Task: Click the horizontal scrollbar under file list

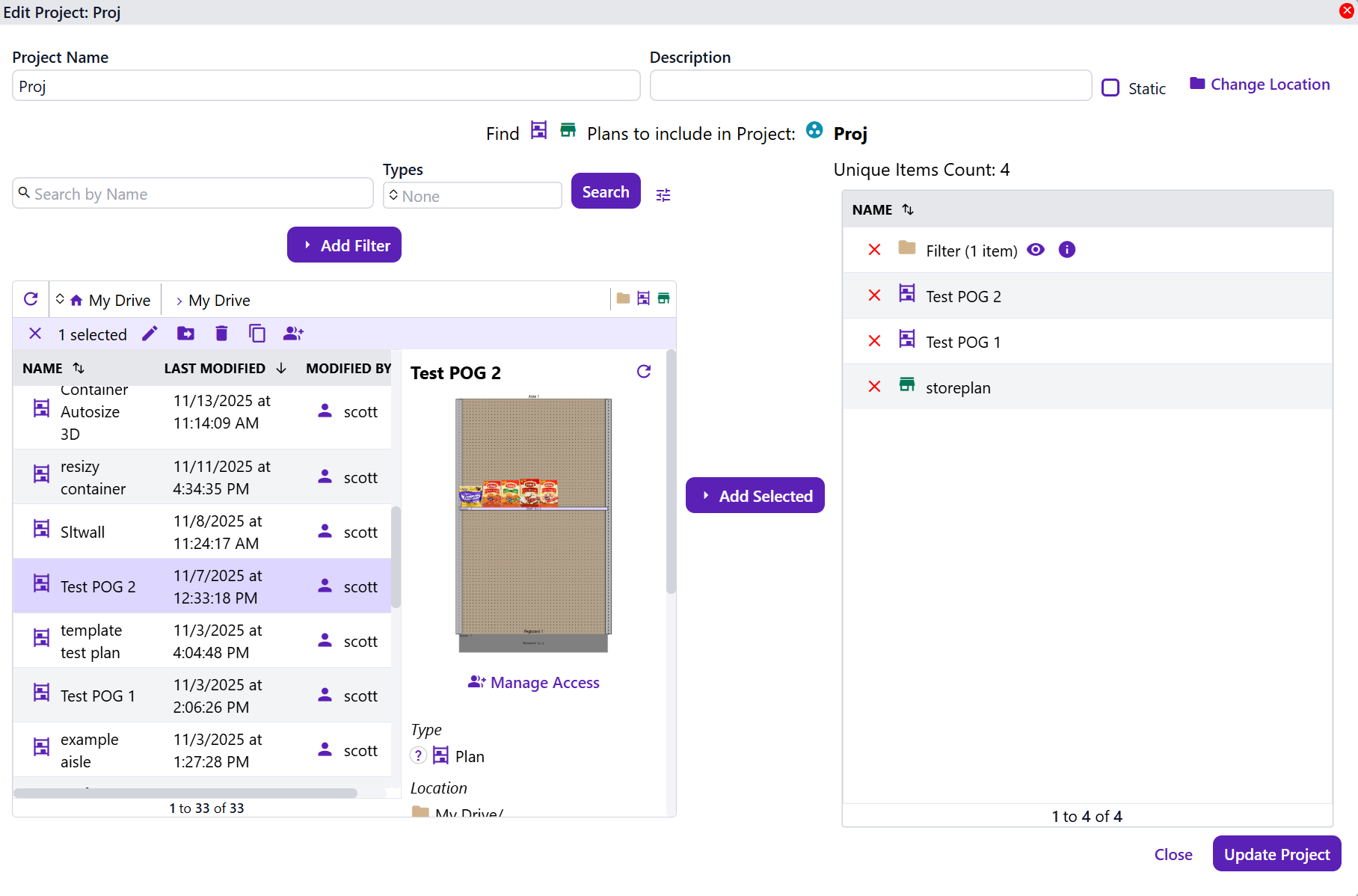Action: pos(185,793)
